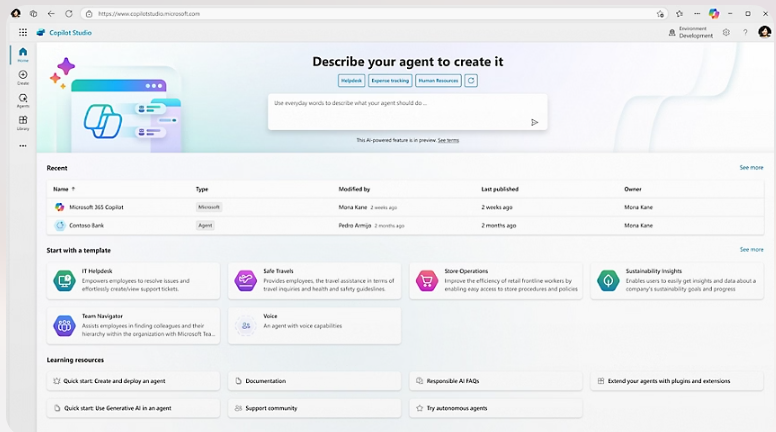Screen dimensions: 776x432
Task: Open the app launcher waffle grid
Action: coord(23,32)
